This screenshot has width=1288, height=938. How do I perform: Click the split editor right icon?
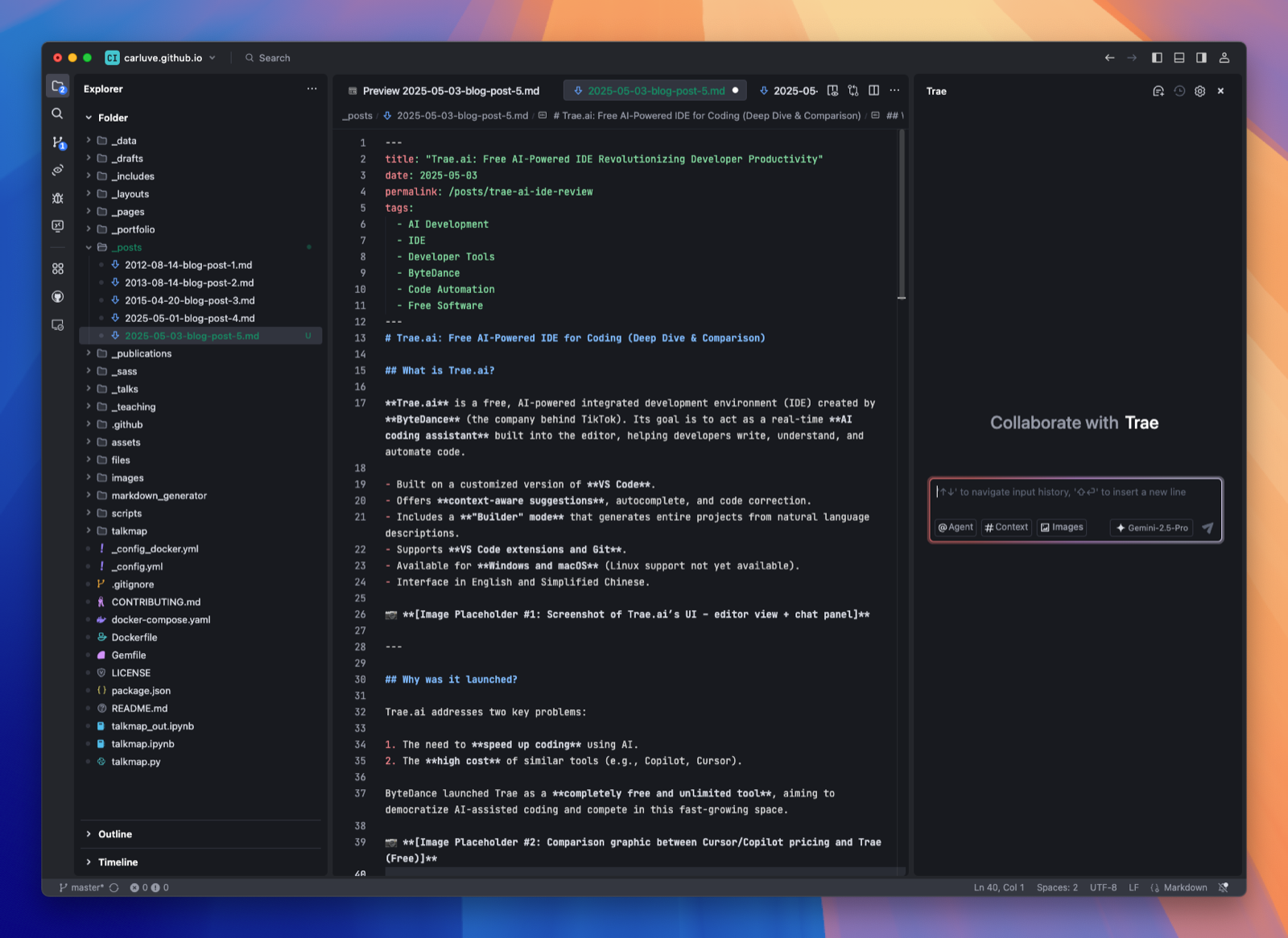[873, 91]
